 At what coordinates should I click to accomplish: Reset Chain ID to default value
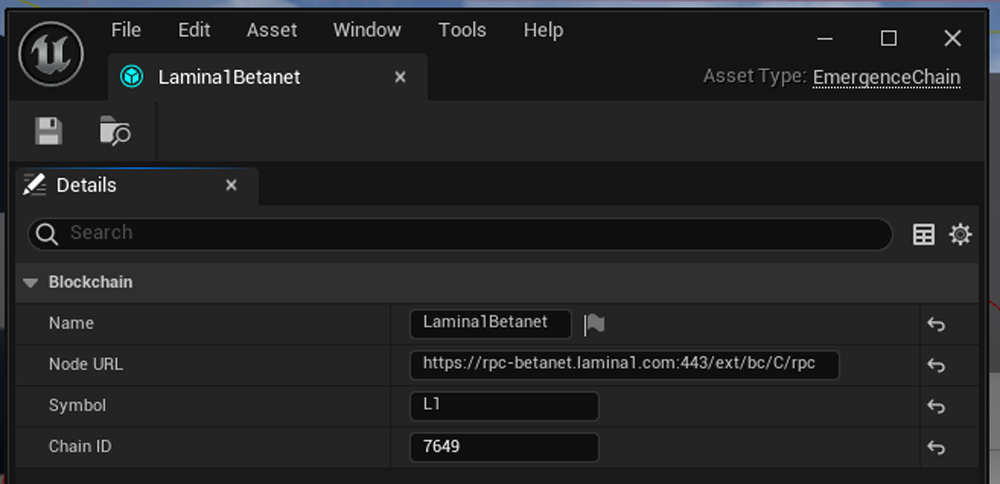[936, 448]
